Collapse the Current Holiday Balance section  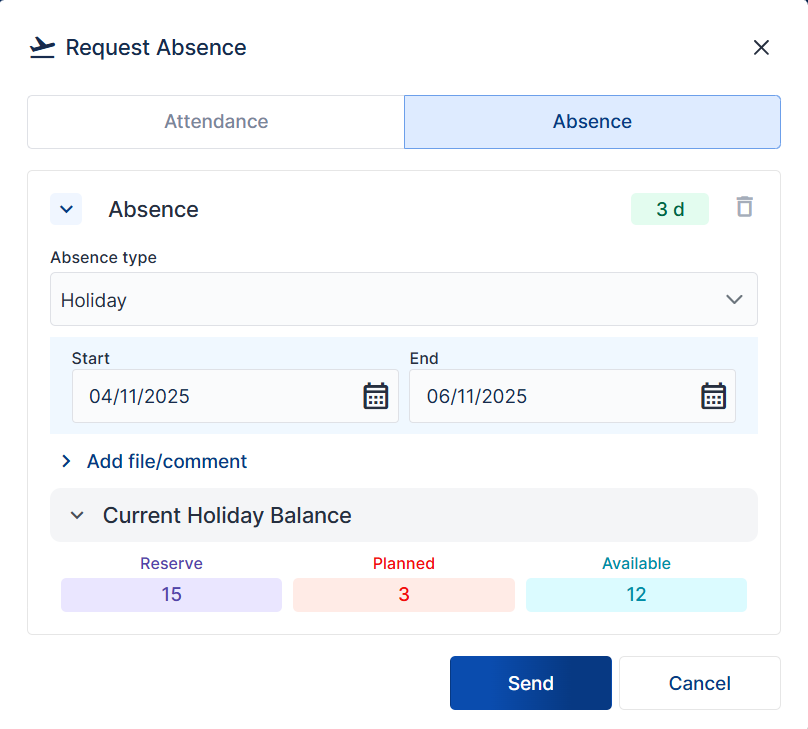225,515
